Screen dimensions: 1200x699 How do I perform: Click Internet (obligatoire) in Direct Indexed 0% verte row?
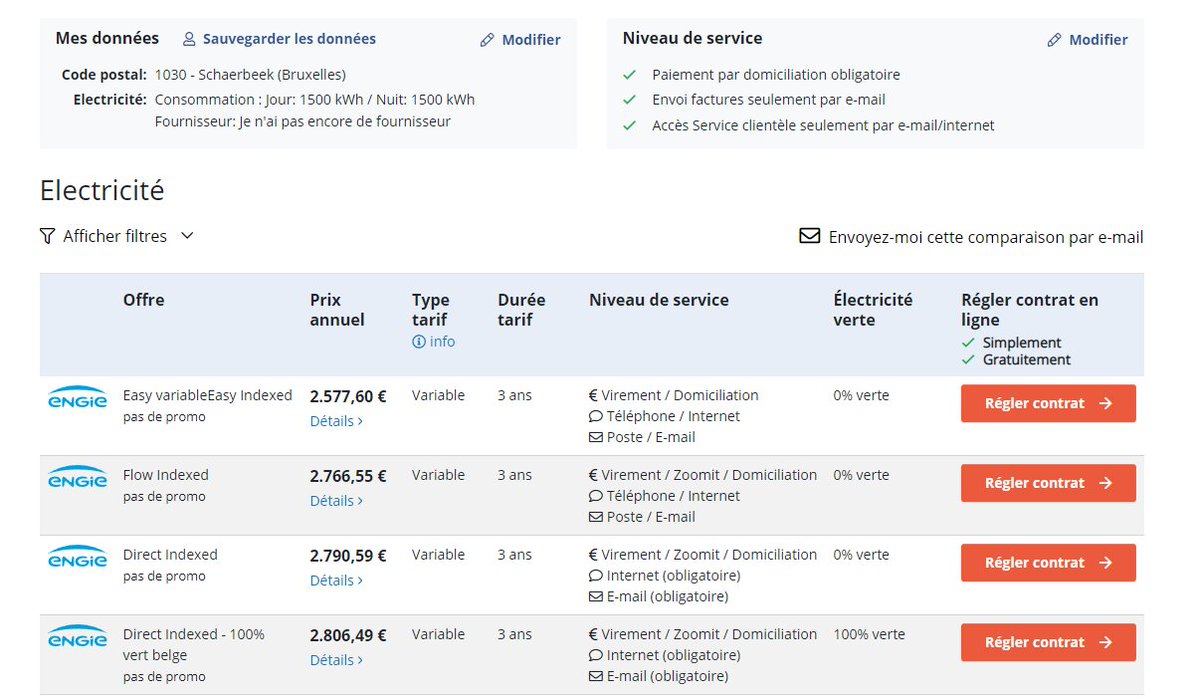[x=673, y=575]
